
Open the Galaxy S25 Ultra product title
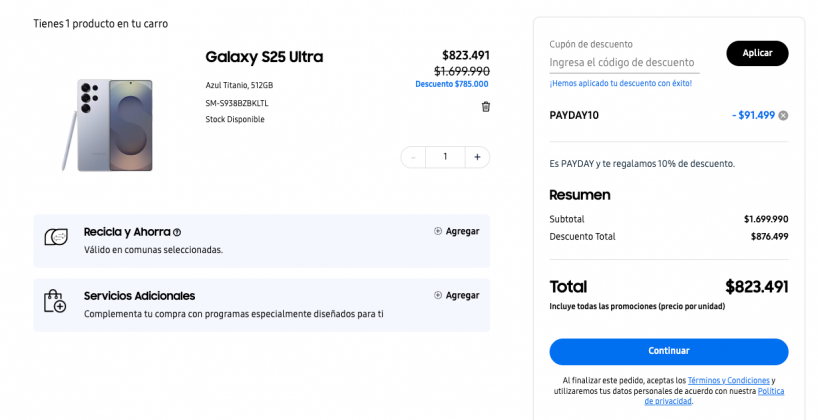point(264,57)
